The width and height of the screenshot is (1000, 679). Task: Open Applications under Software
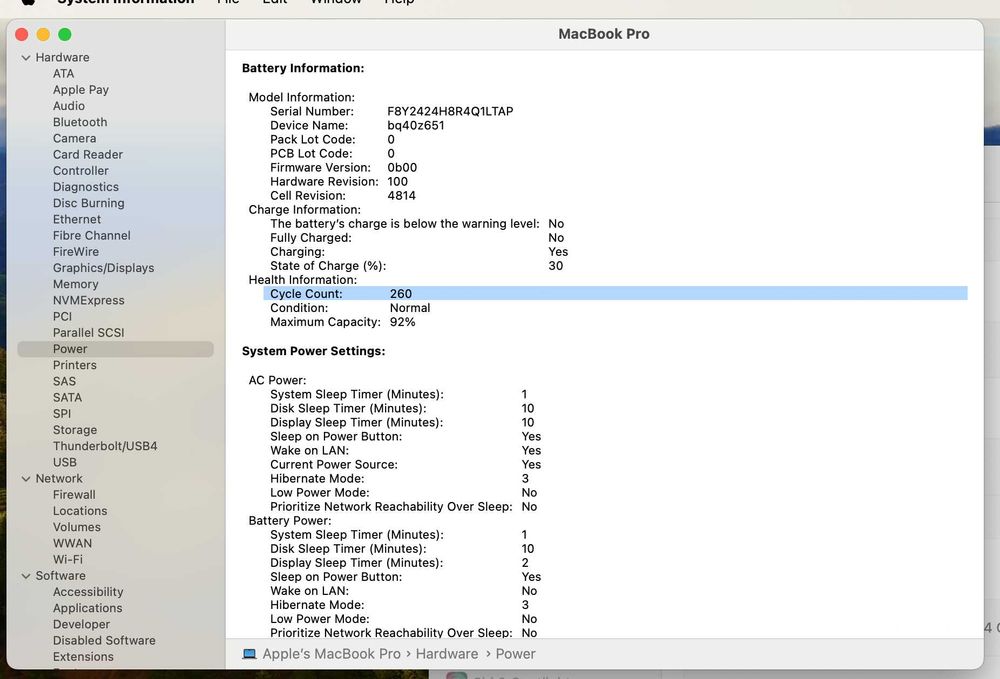click(x=87, y=608)
